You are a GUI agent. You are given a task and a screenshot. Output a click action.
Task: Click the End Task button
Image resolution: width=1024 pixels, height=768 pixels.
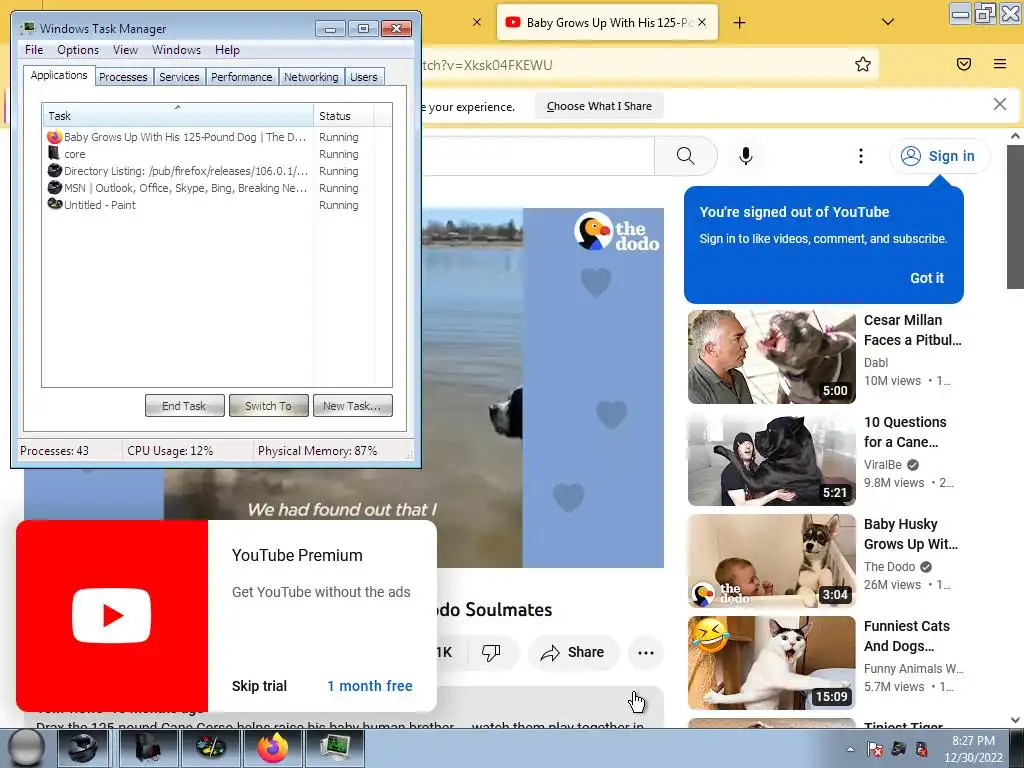tap(184, 406)
